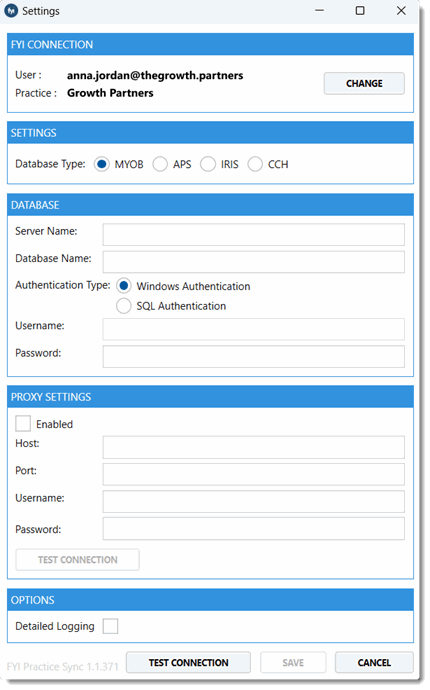Focus the Database Name field

coord(254,262)
